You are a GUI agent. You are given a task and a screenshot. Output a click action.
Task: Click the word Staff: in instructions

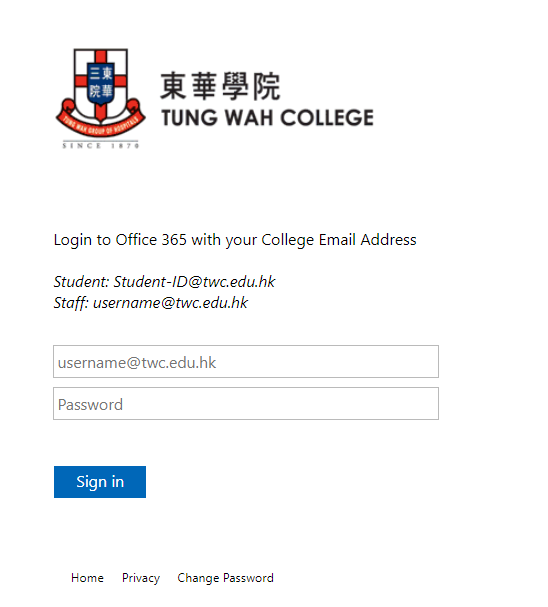point(72,303)
